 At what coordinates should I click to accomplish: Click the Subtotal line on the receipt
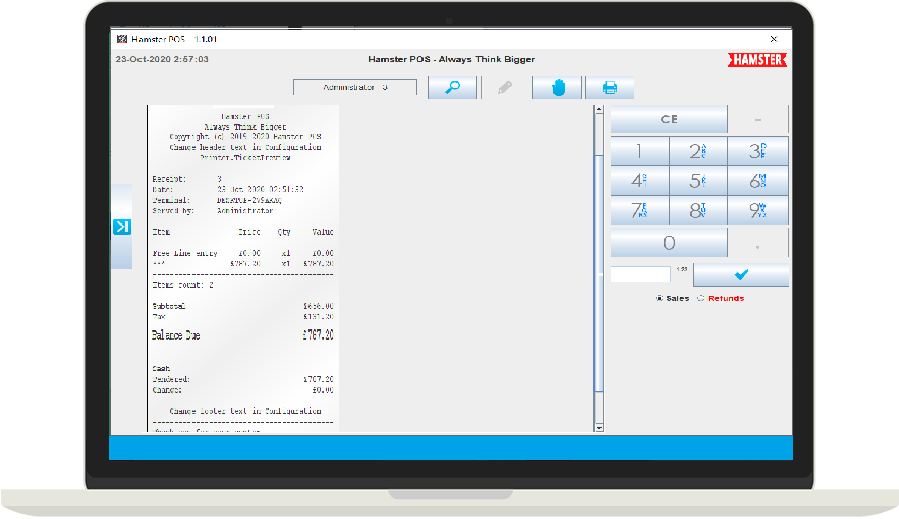[243, 306]
